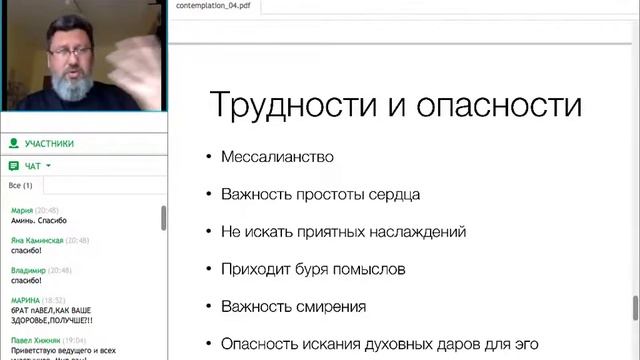Click the slide title 'Трудности и опасности'
The image size is (640, 360).
[396, 104]
